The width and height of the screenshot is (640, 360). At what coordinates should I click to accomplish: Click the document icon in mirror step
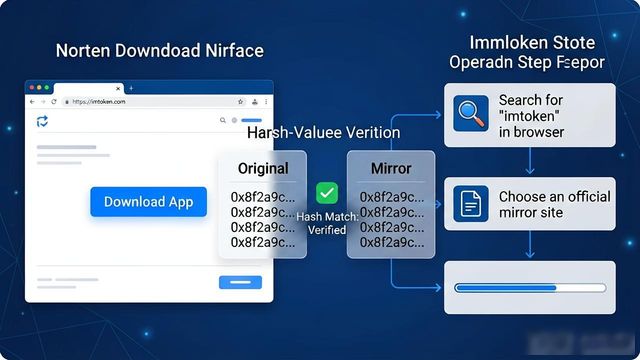click(471, 204)
